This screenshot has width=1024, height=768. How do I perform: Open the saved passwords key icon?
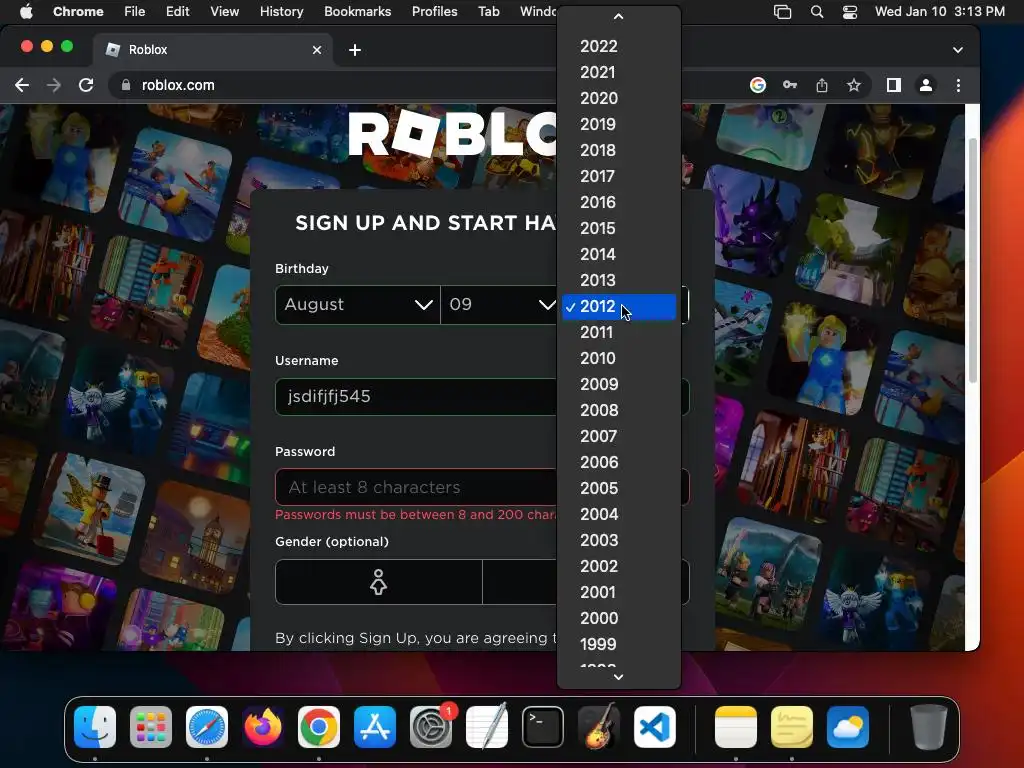pyautogui.click(x=790, y=86)
